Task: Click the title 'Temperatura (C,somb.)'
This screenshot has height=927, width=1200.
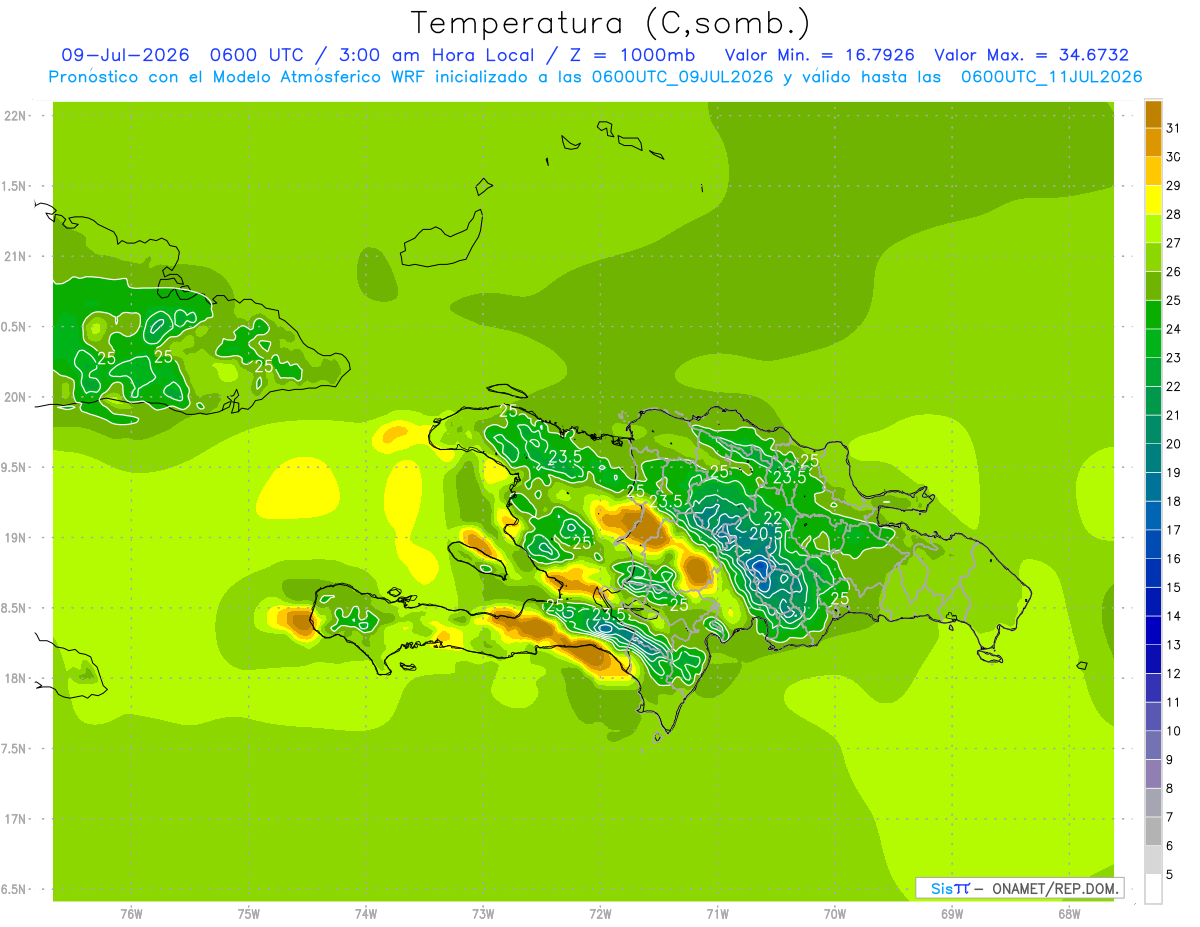Action: pos(611,22)
